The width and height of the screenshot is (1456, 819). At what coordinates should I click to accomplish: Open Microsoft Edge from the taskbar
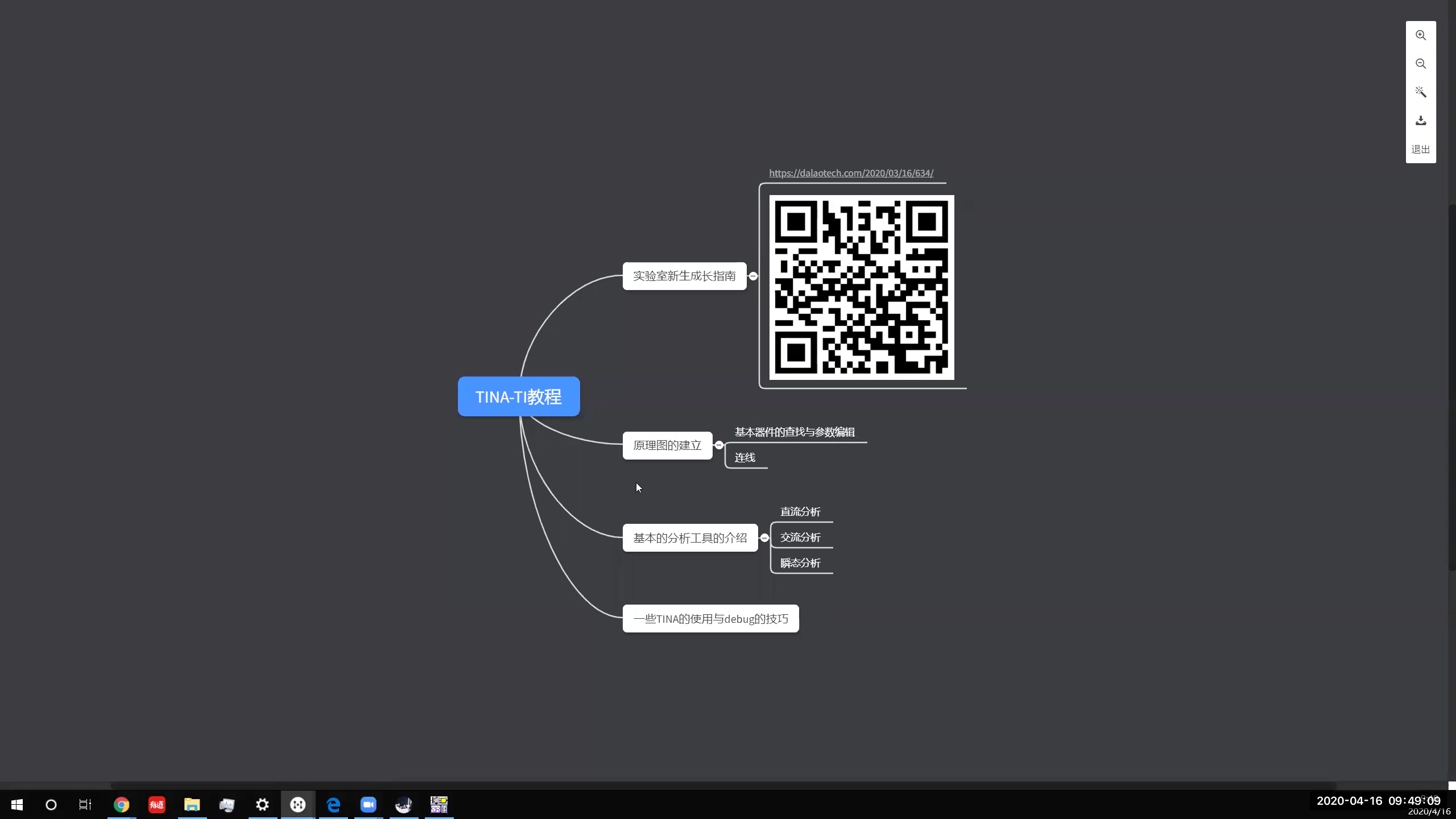point(333,805)
